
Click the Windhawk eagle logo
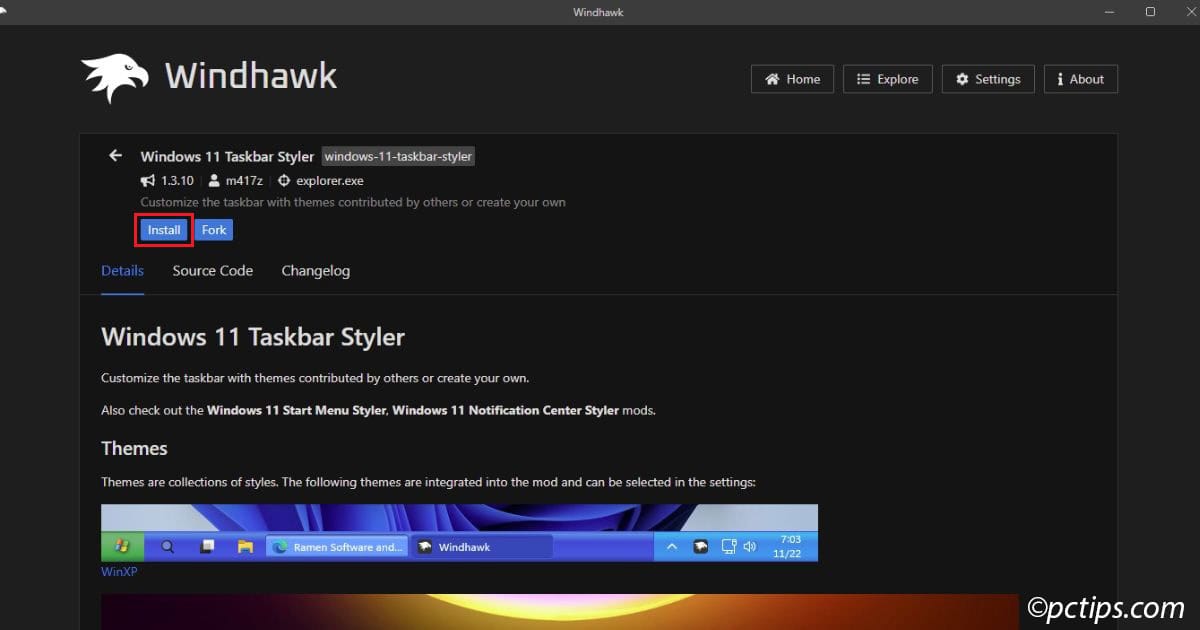click(115, 79)
